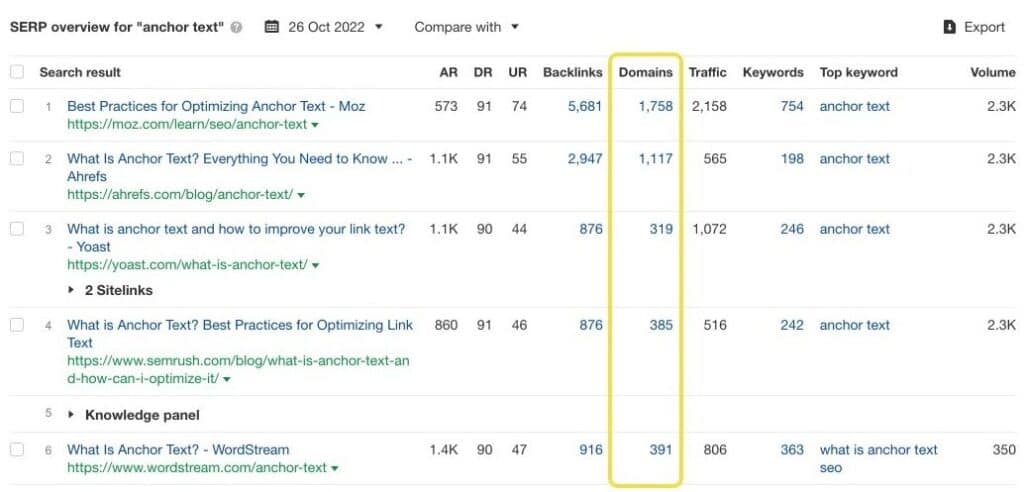
Task: Click the Export download icon
Action: pos(949,27)
